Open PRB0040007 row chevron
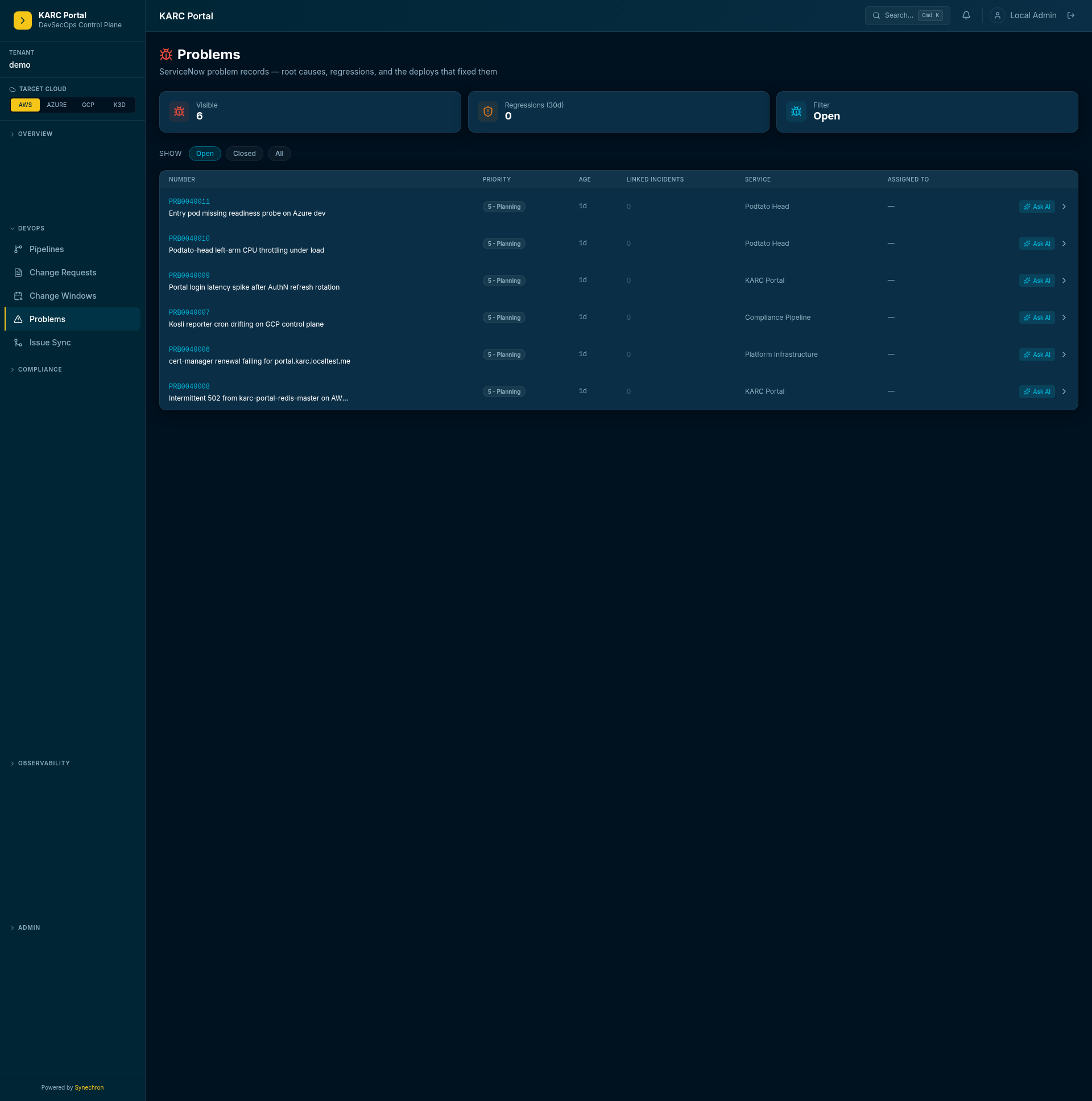 (1064, 318)
